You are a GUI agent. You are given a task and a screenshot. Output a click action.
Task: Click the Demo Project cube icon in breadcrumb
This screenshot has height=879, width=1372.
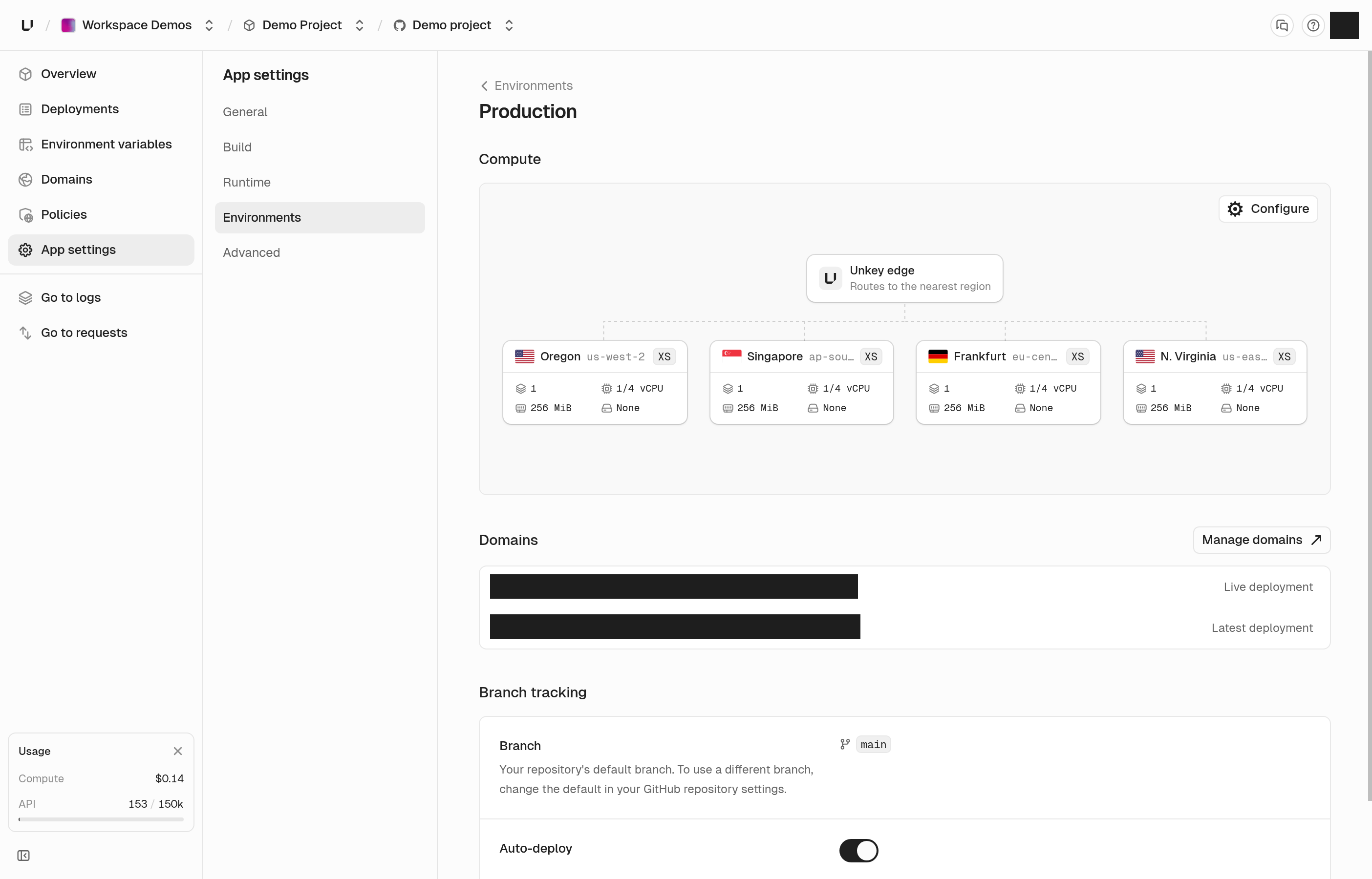coord(249,25)
